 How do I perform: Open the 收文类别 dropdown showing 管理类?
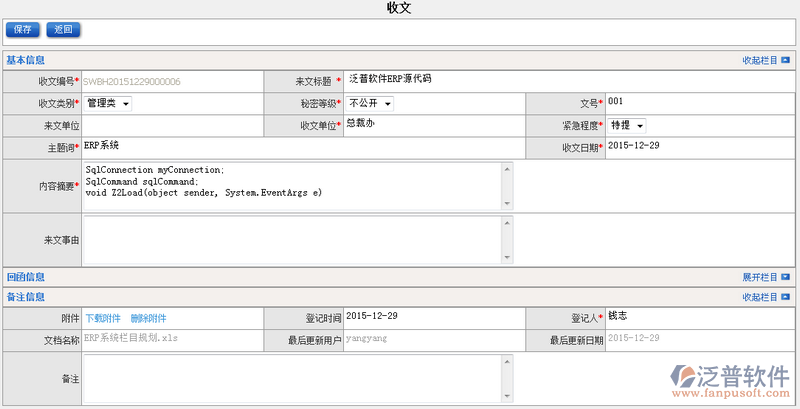click(108, 104)
